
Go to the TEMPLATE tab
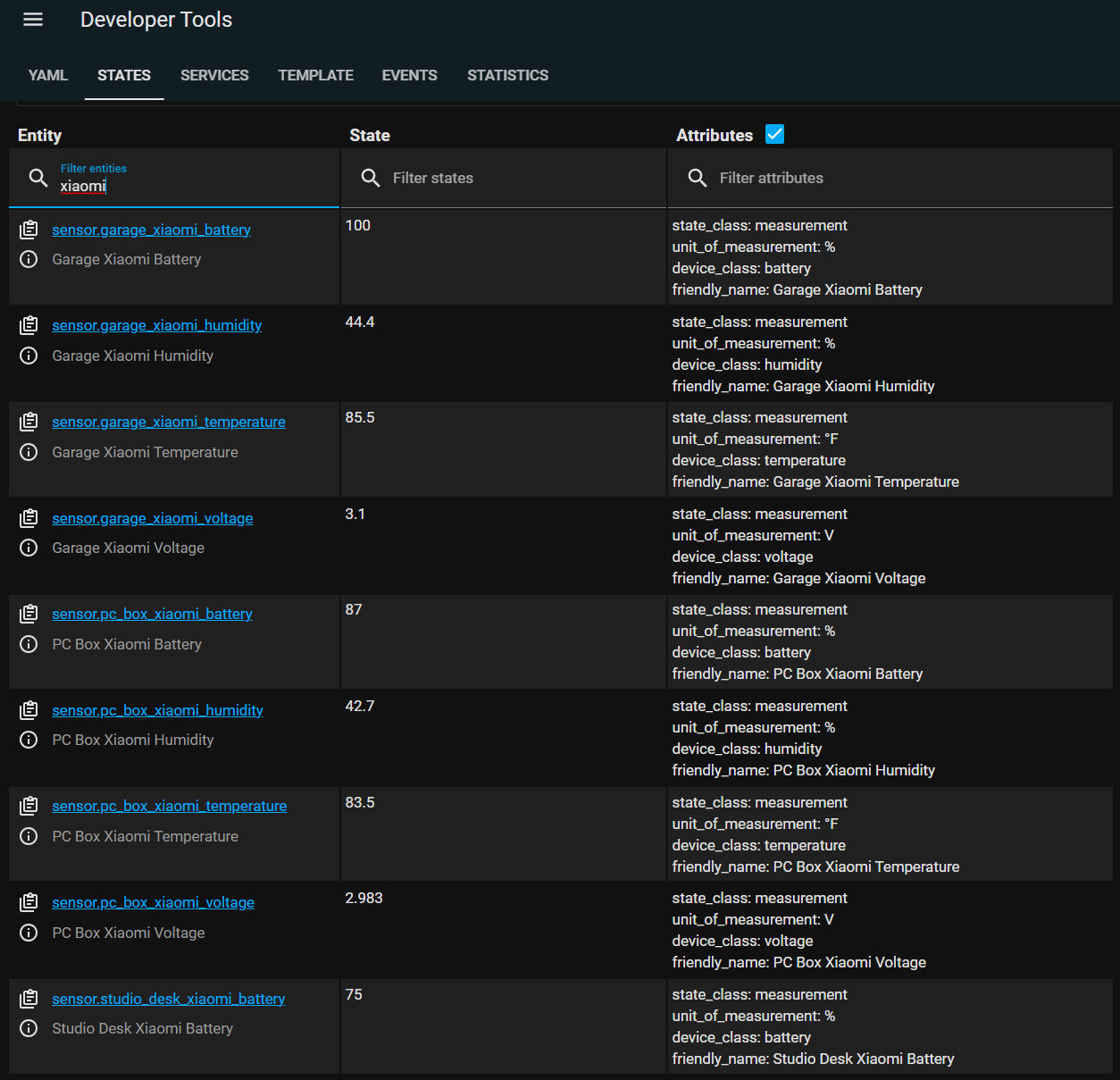point(315,75)
